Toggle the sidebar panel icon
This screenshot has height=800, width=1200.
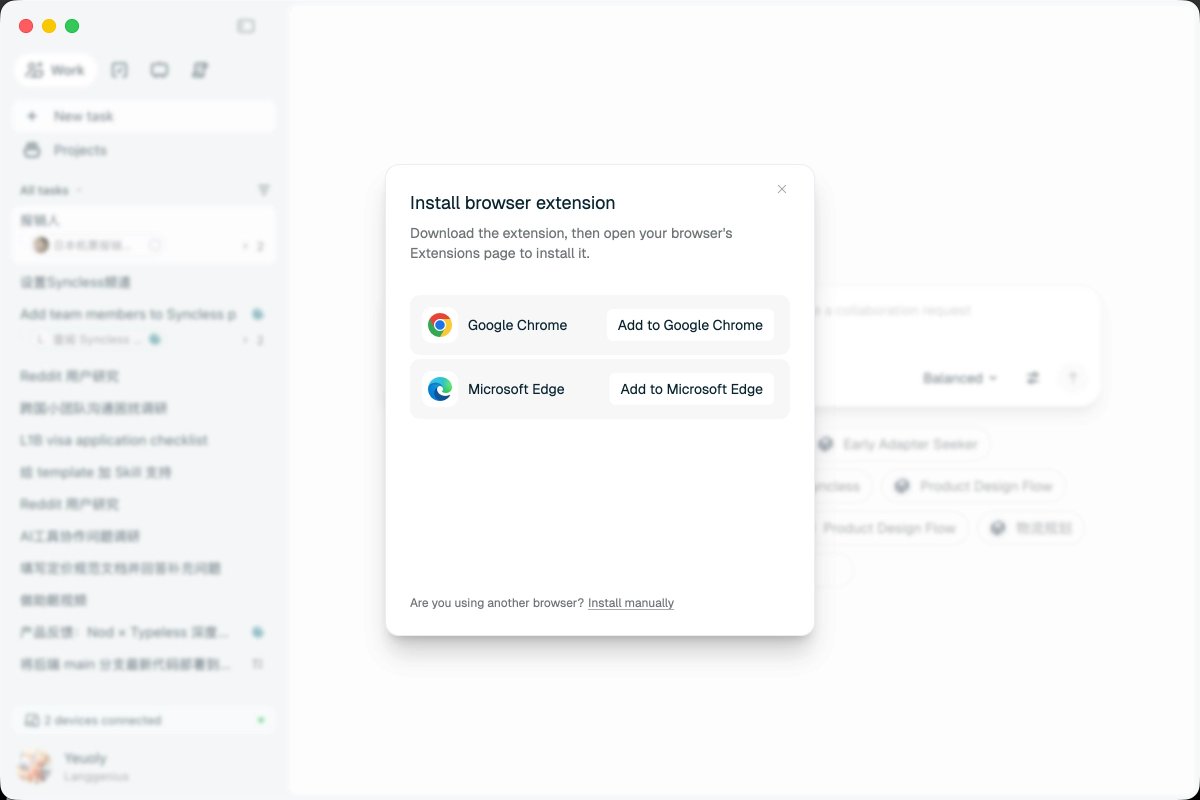click(x=246, y=26)
